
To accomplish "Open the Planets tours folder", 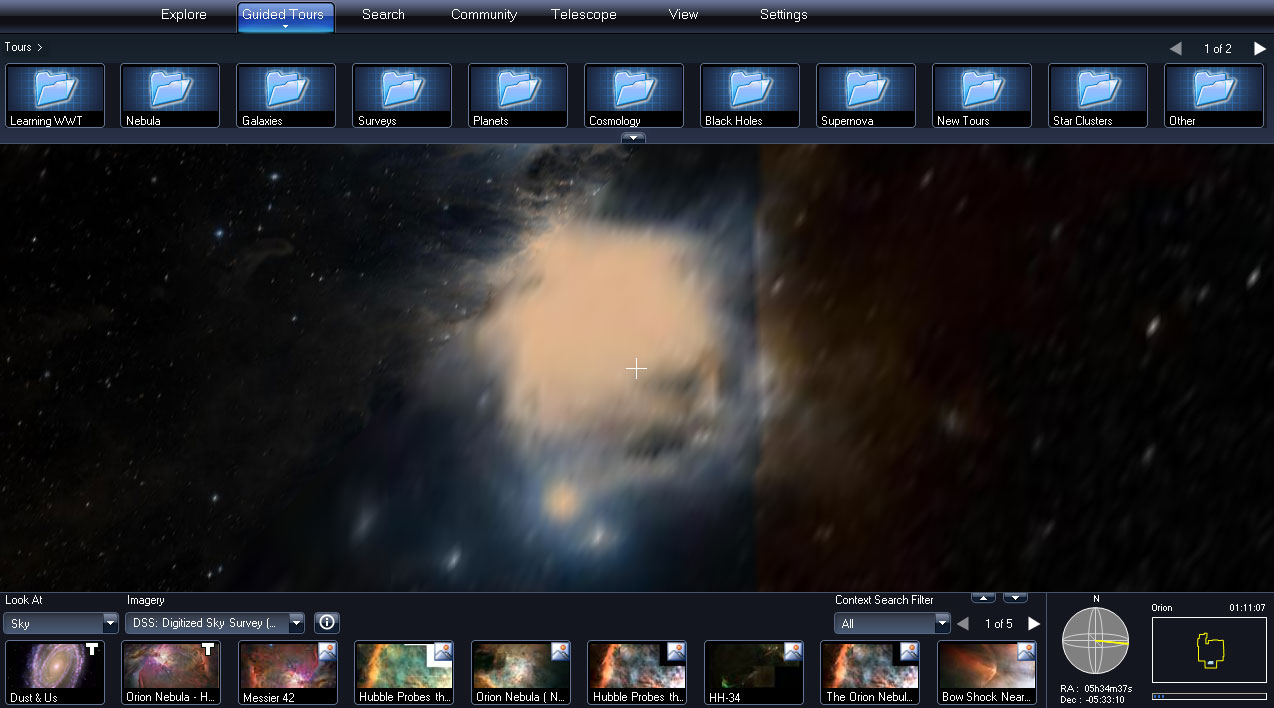I will coord(518,95).
